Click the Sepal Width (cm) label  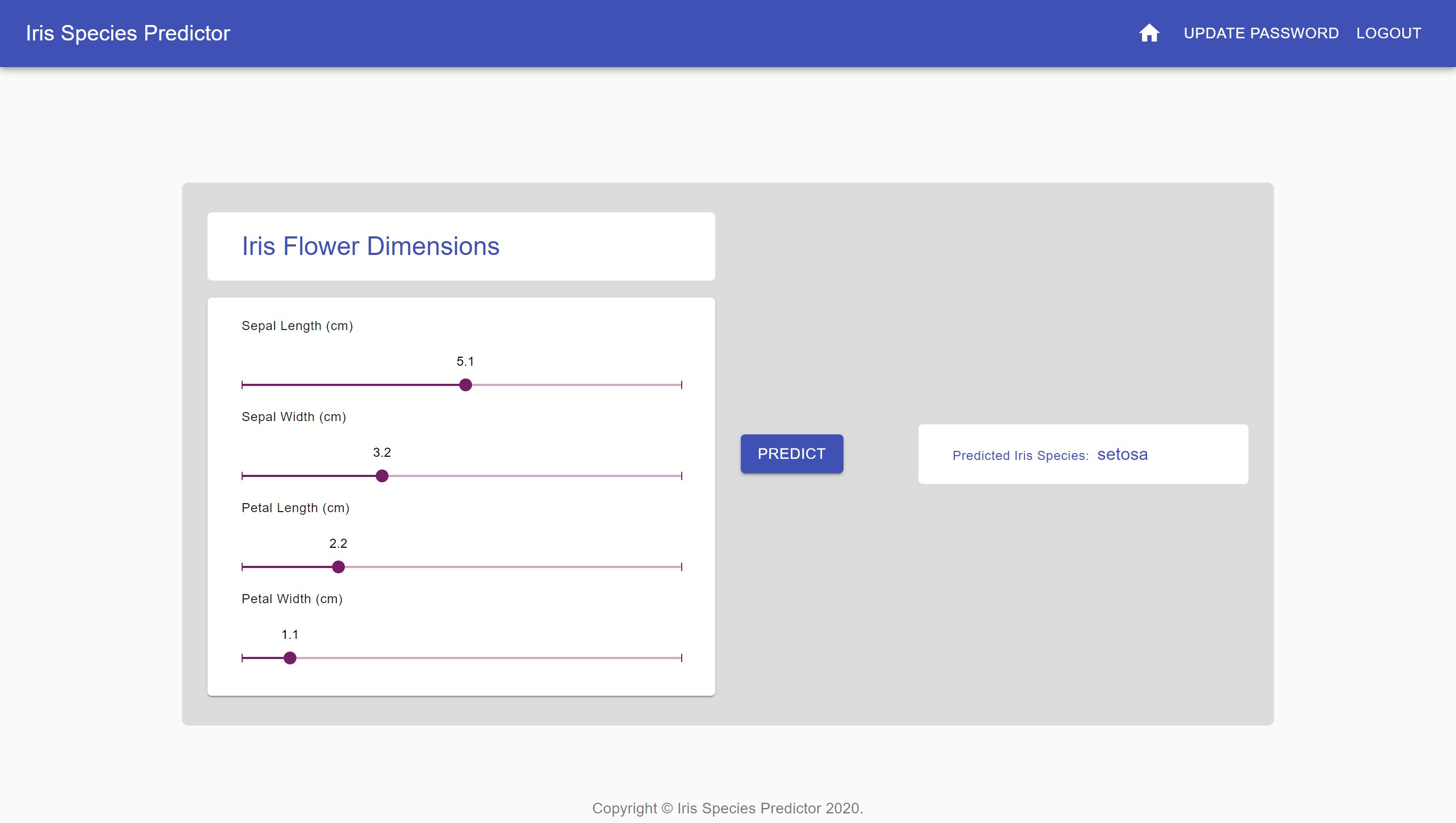tap(293, 417)
